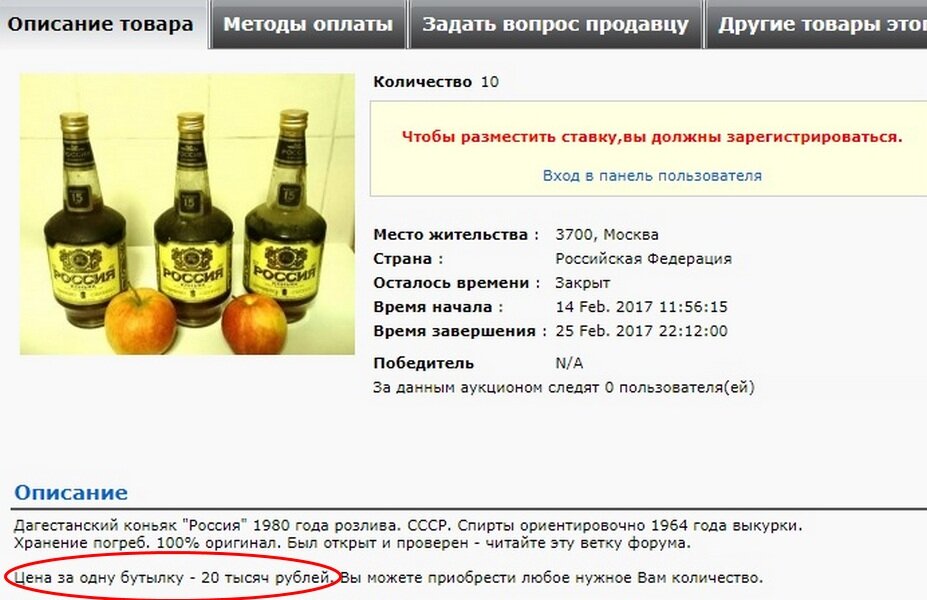Image resolution: width=927 pixels, height=600 pixels.
Task: Open Другие товары этого продавца tab
Action: coord(816,24)
